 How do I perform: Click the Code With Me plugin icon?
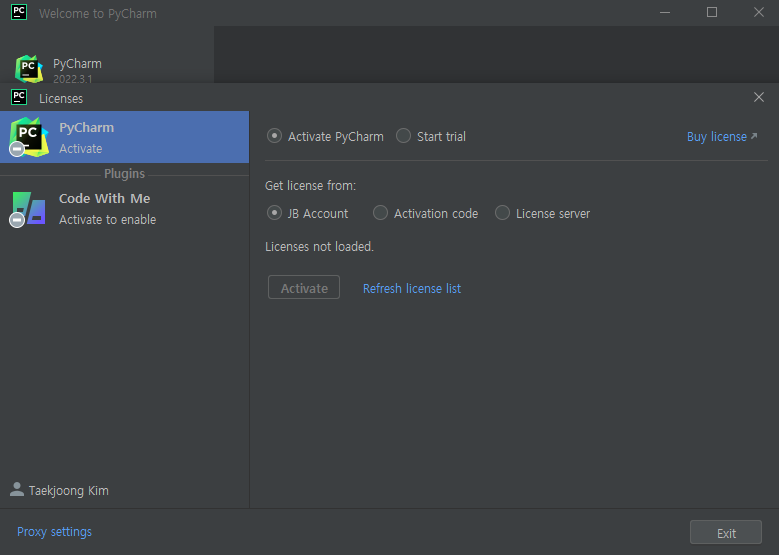click(x=28, y=209)
